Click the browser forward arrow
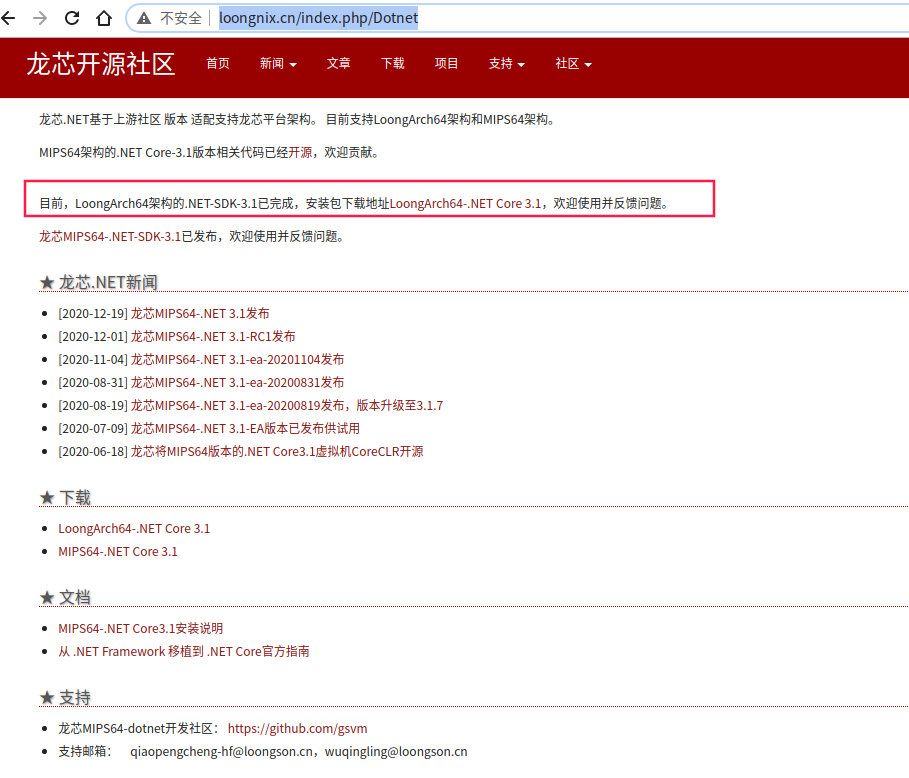The height and width of the screenshot is (778, 909). (x=40, y=18)
